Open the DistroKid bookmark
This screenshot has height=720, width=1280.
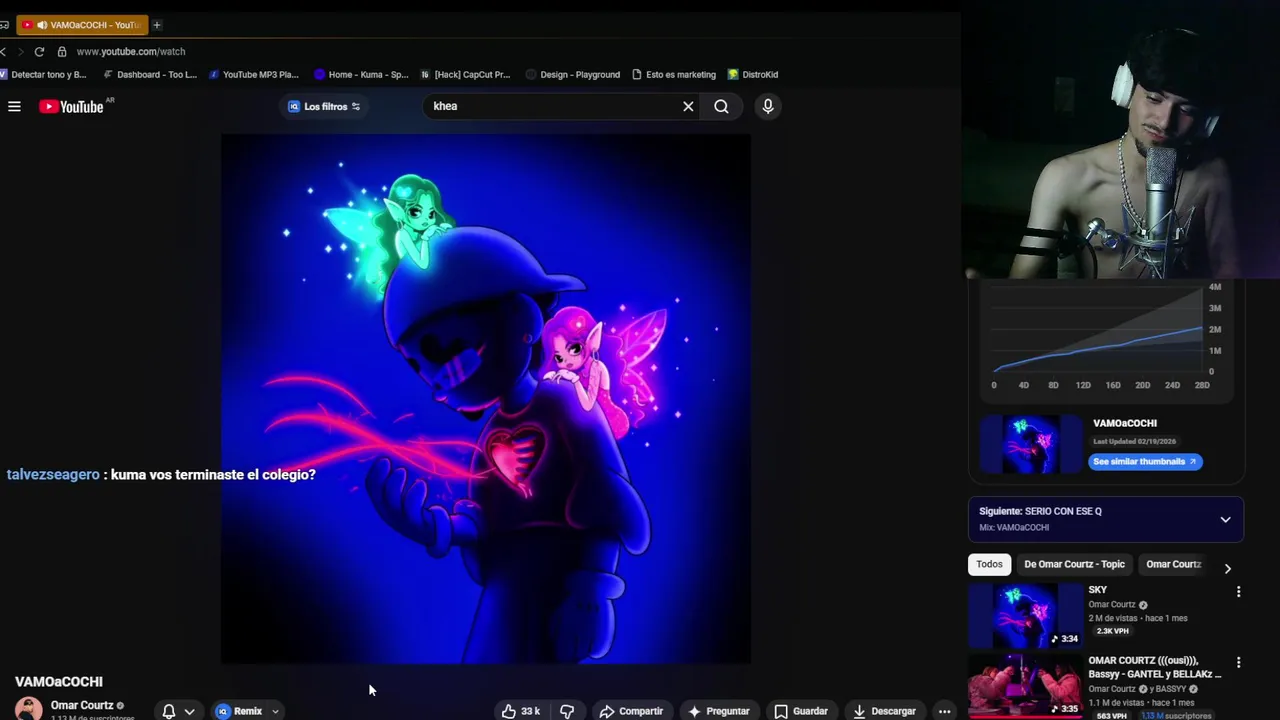[753, 75]
